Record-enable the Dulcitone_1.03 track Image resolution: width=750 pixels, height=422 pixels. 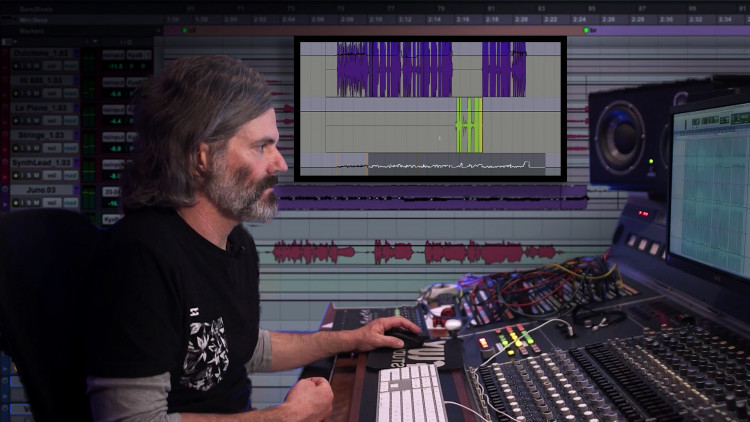click(16, 66)
